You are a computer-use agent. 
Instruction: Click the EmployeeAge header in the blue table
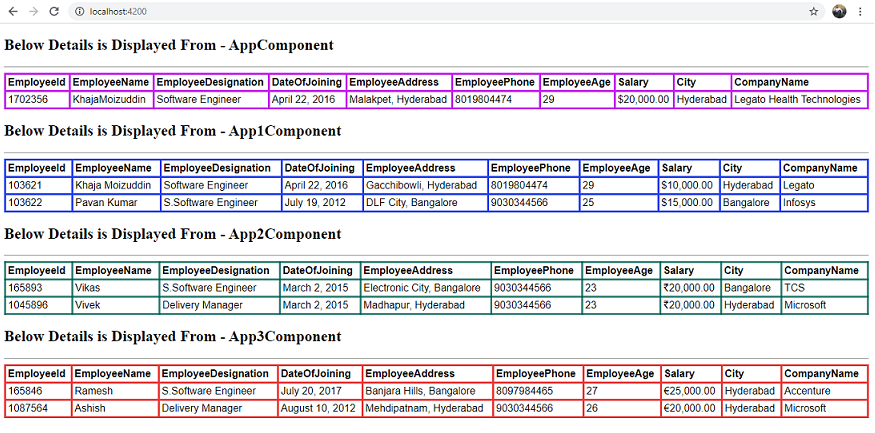pos(617,168)
